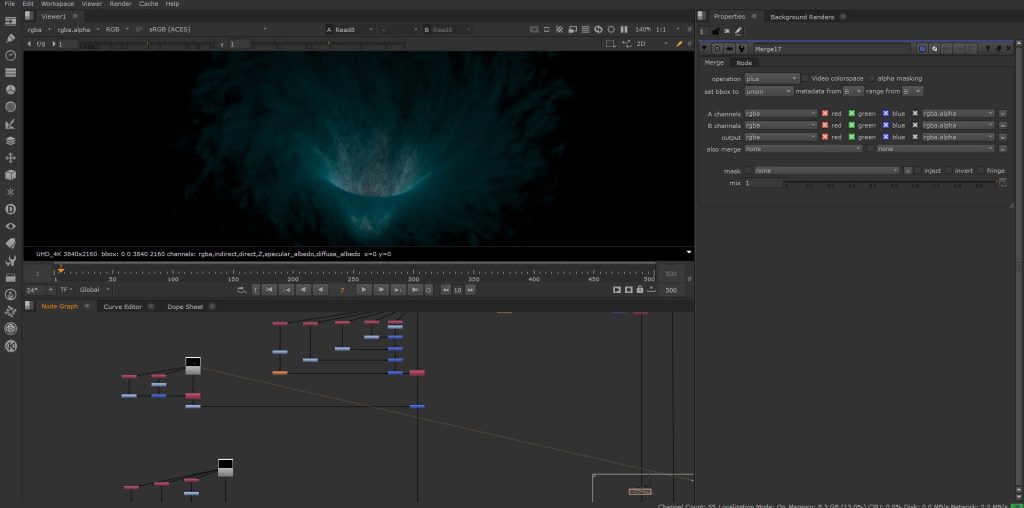Open the Cache menu
This screenshot has height=508, width=1024.
click(148, 4)
